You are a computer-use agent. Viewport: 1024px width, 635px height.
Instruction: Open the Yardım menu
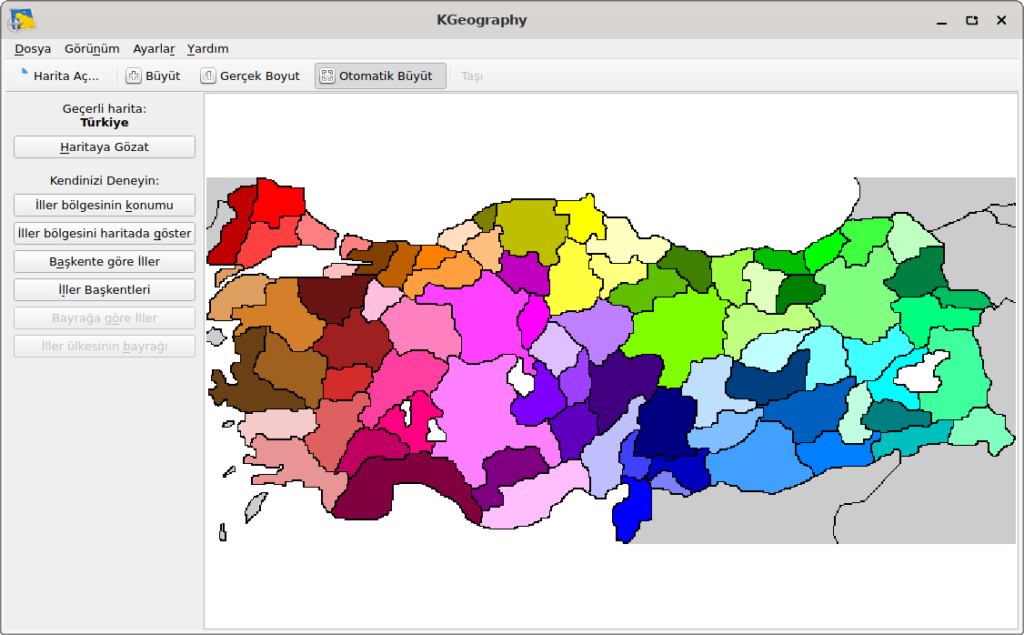point(208,49)
